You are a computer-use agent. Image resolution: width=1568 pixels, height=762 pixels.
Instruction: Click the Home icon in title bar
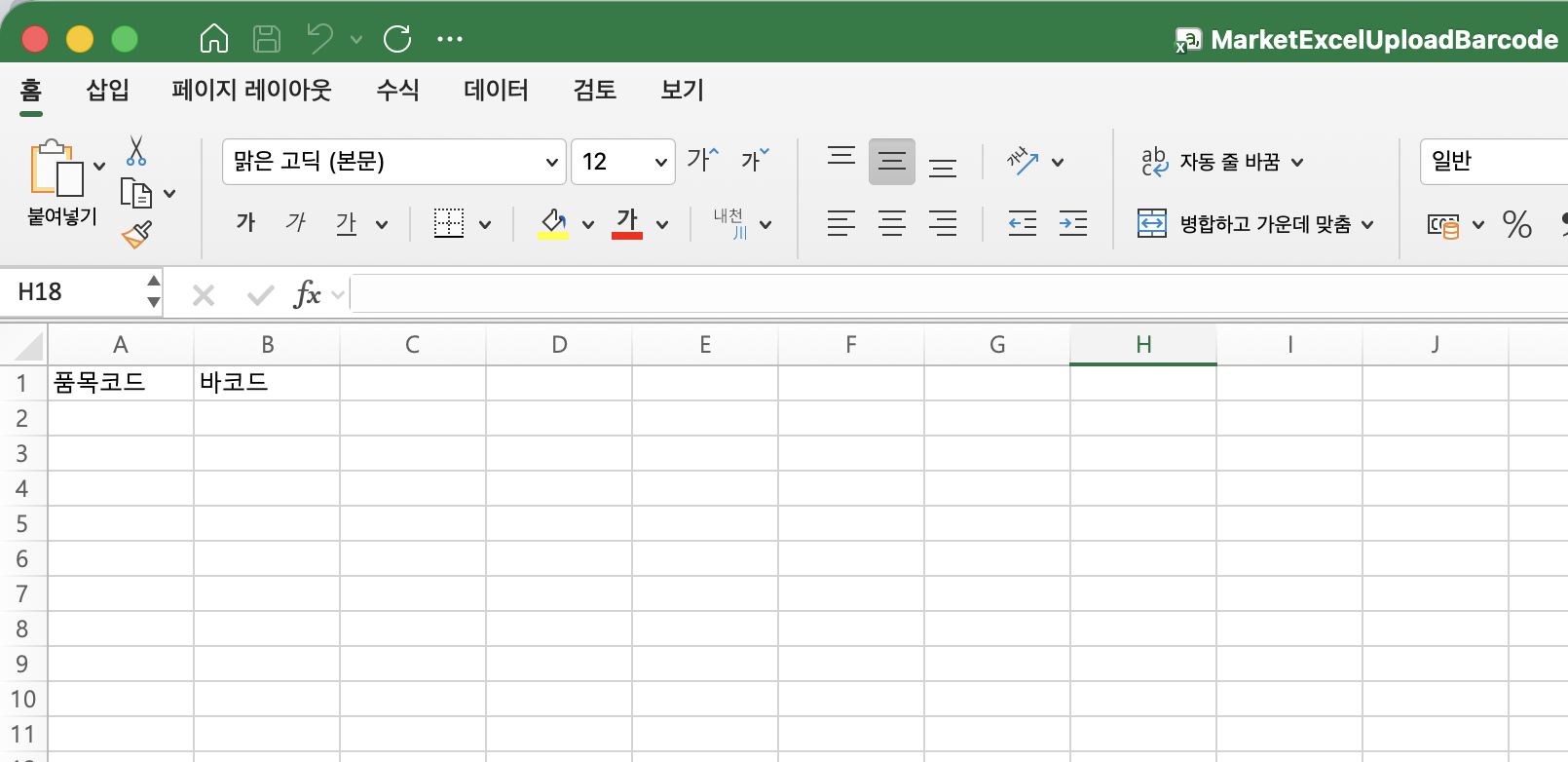coord(213,39)
